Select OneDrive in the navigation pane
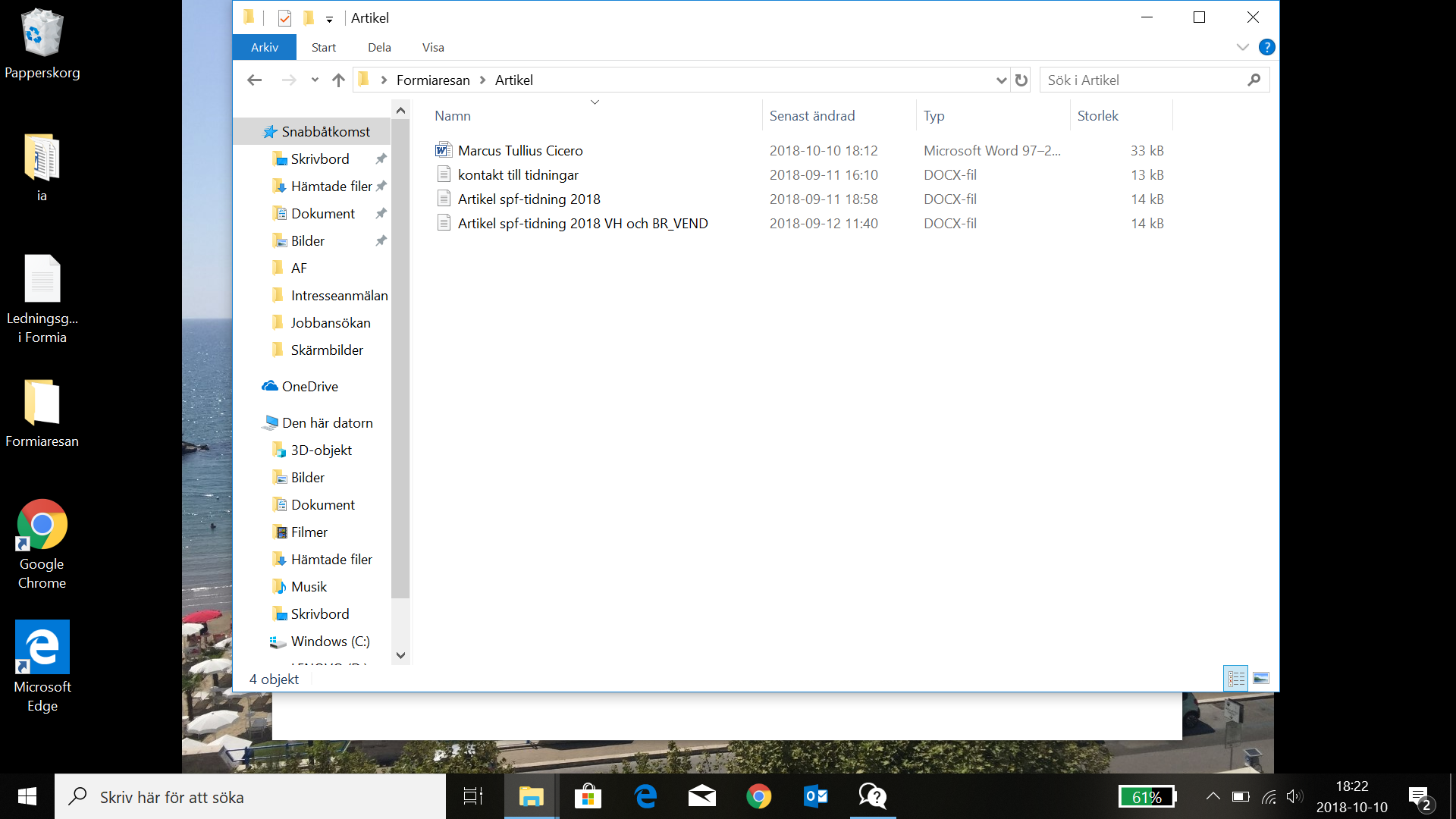Screen dimensions: 1456x819 click(x=309, y=387)
